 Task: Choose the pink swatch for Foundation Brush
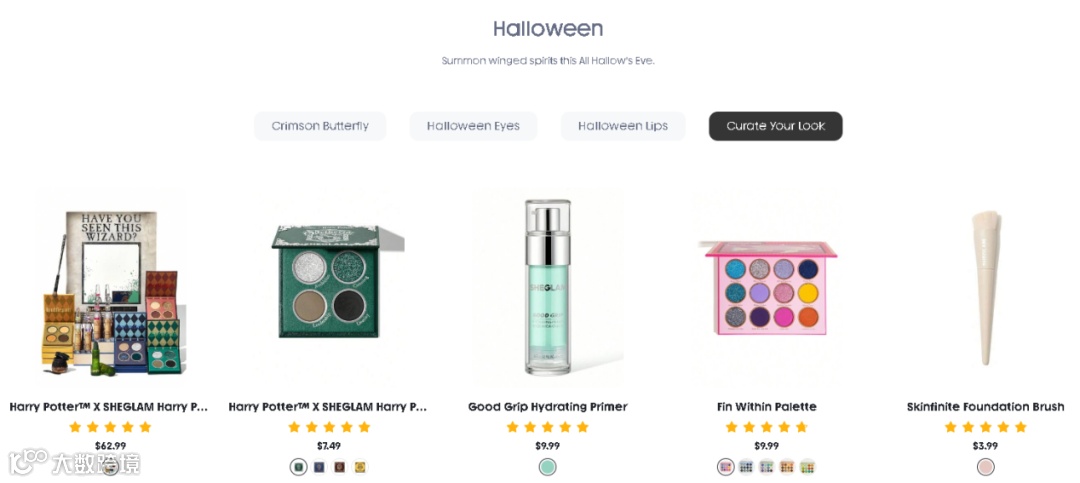tap(986, 467)
